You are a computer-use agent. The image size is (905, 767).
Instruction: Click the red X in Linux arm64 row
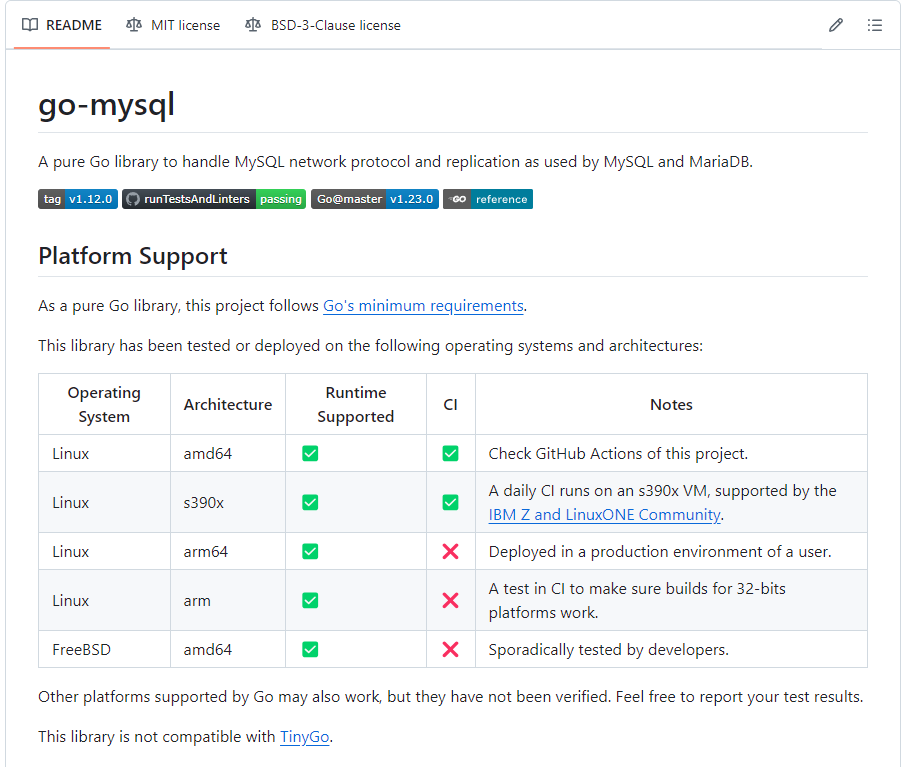(450, 552)
